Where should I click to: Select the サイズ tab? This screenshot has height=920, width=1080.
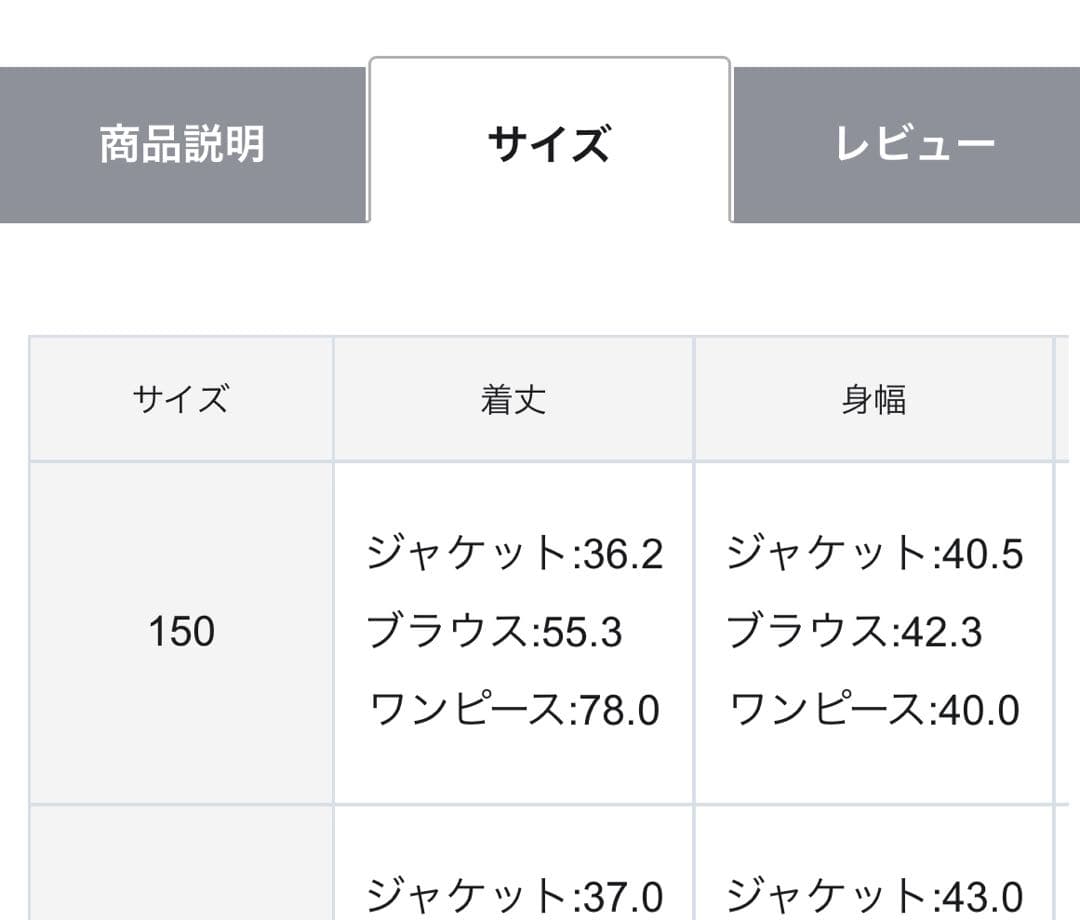coord(549,144)
